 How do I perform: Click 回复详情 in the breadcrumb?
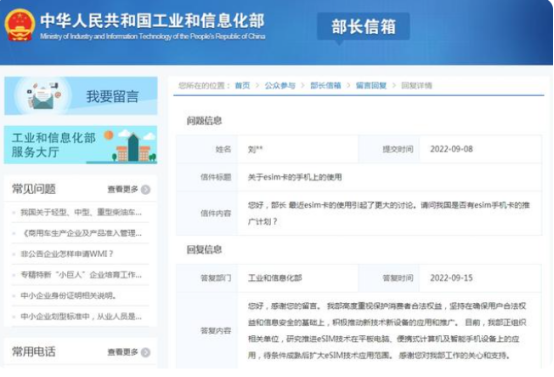click(417, 86)
